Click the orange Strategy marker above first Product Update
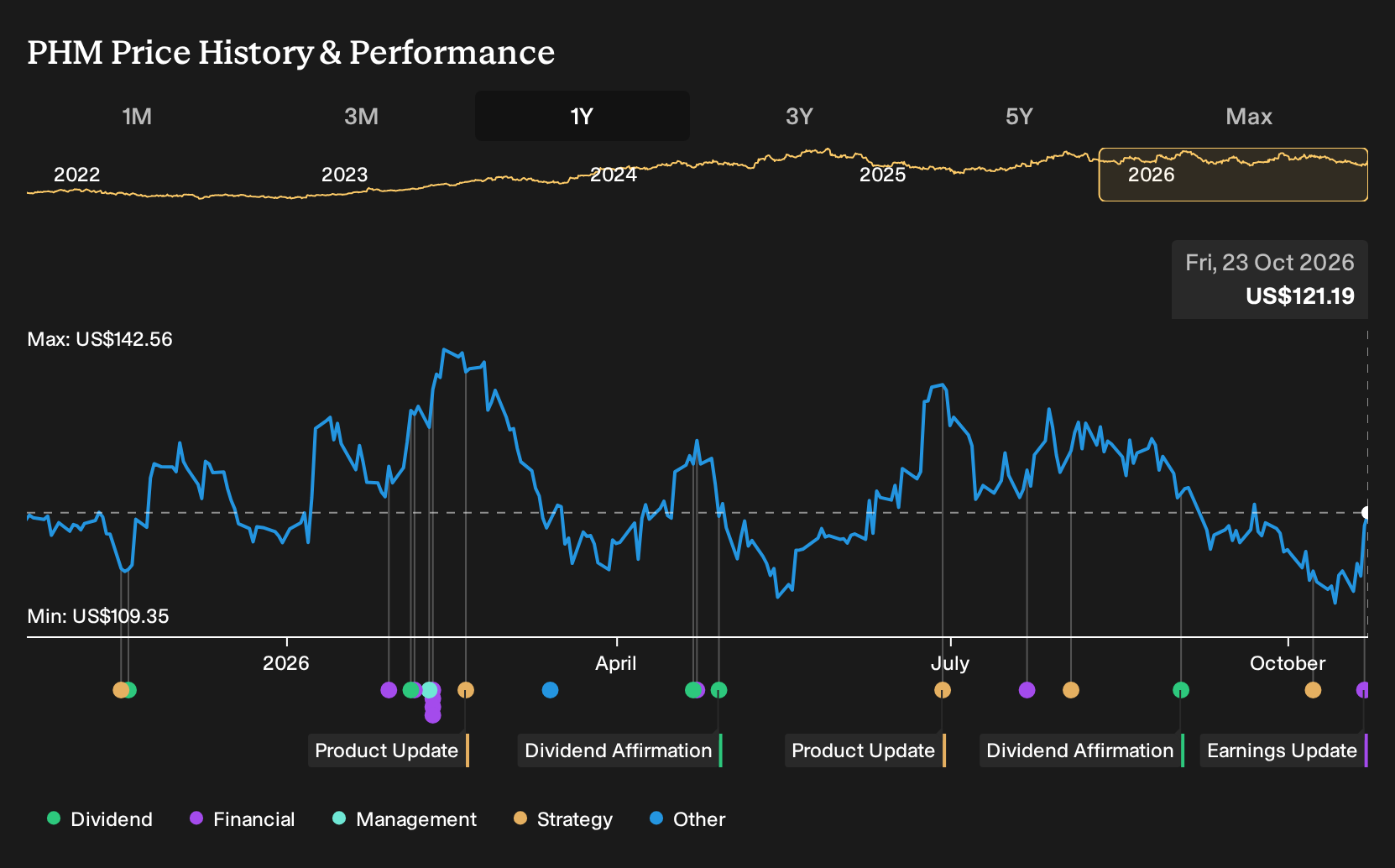Screen dimensions: 1395x868 (x=466, y=690)
